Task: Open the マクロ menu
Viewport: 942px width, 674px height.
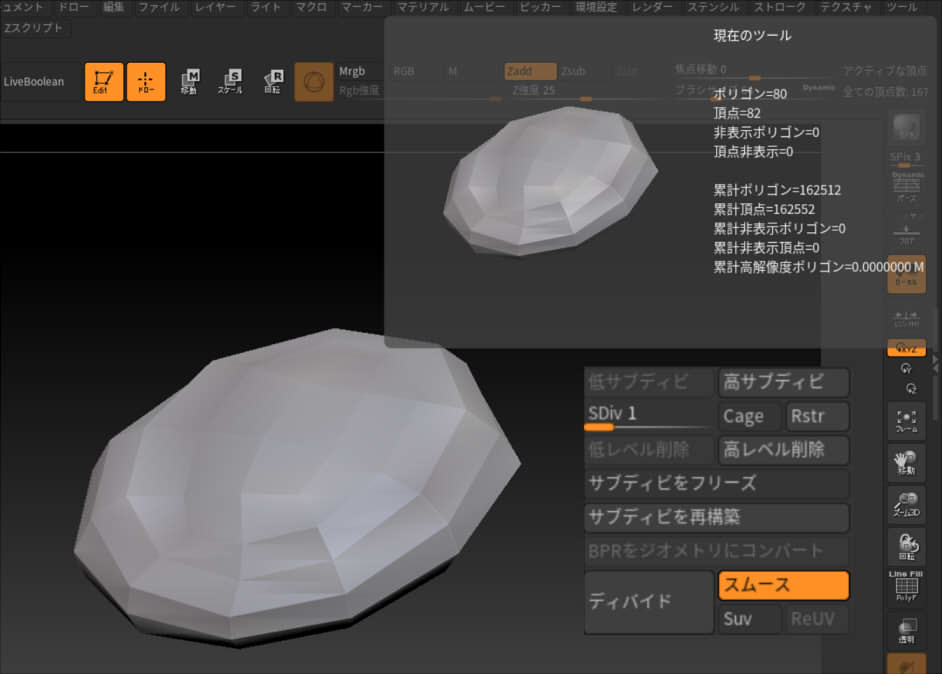Action: pos(311,7)
